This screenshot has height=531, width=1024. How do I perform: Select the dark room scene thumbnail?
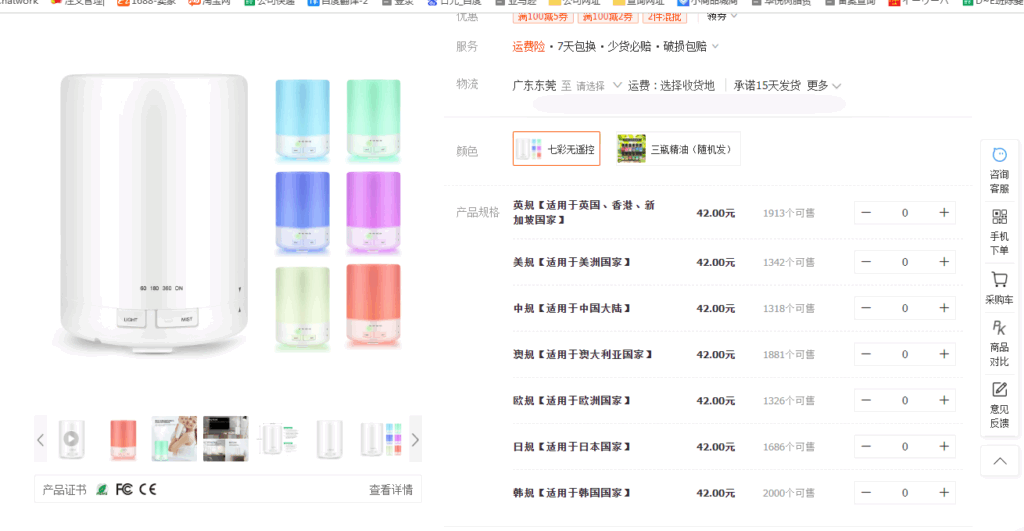(226, 439)
